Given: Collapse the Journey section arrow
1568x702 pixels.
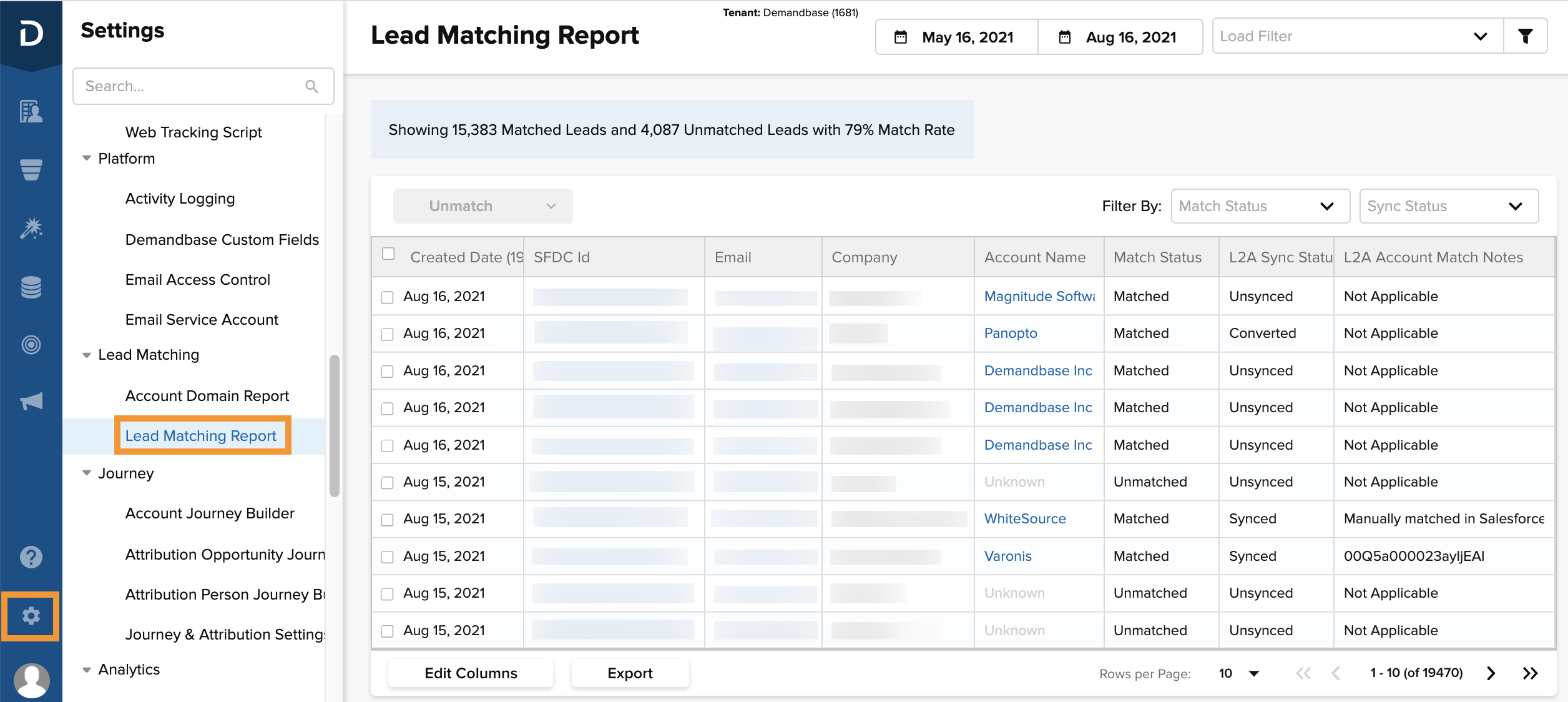Looking at the screenshot, I should (87, 473).
